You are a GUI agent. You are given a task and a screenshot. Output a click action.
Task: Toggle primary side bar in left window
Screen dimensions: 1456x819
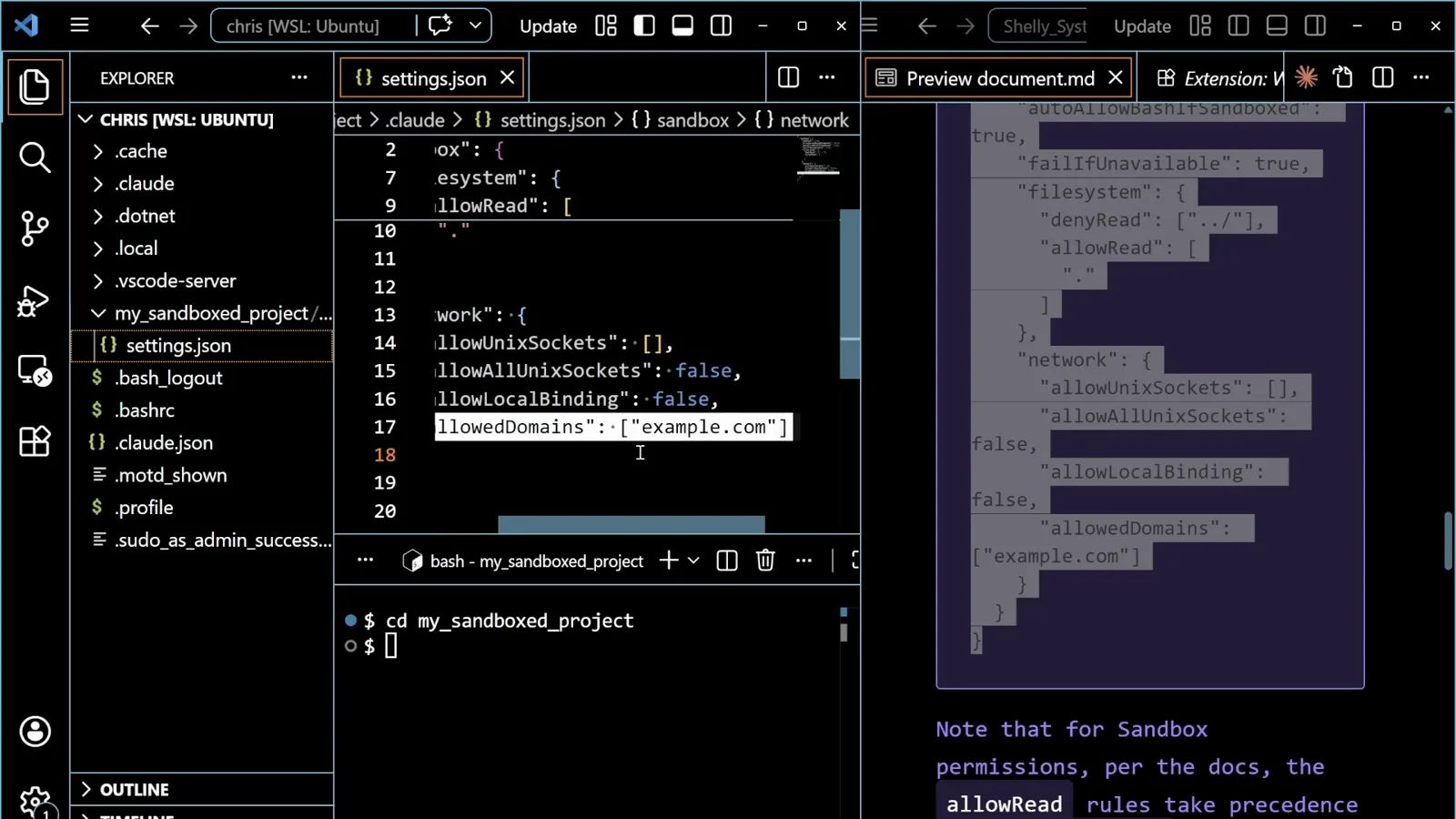pos(644,25)
